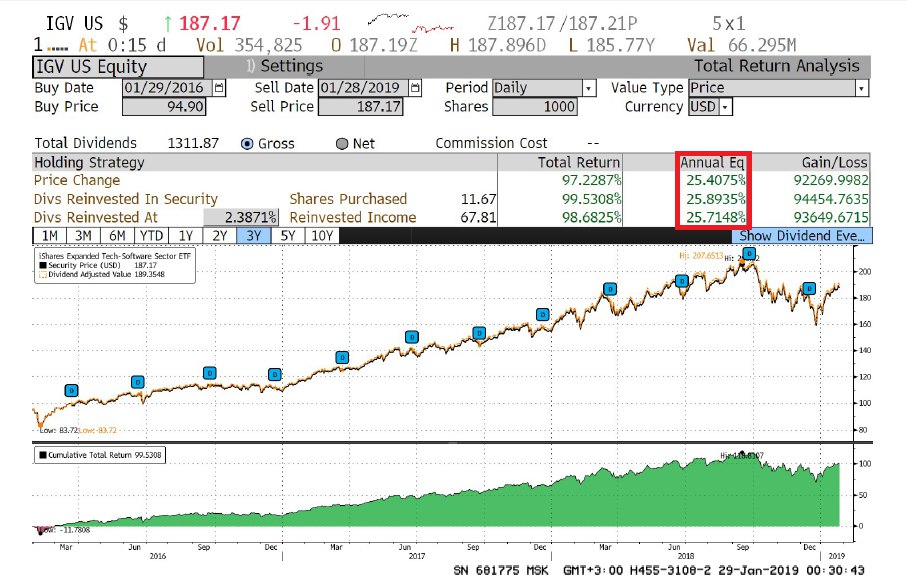Click the dividend marker near September 2017
Image resolution: width=907 pixels, height=581 pixels.
479,333
